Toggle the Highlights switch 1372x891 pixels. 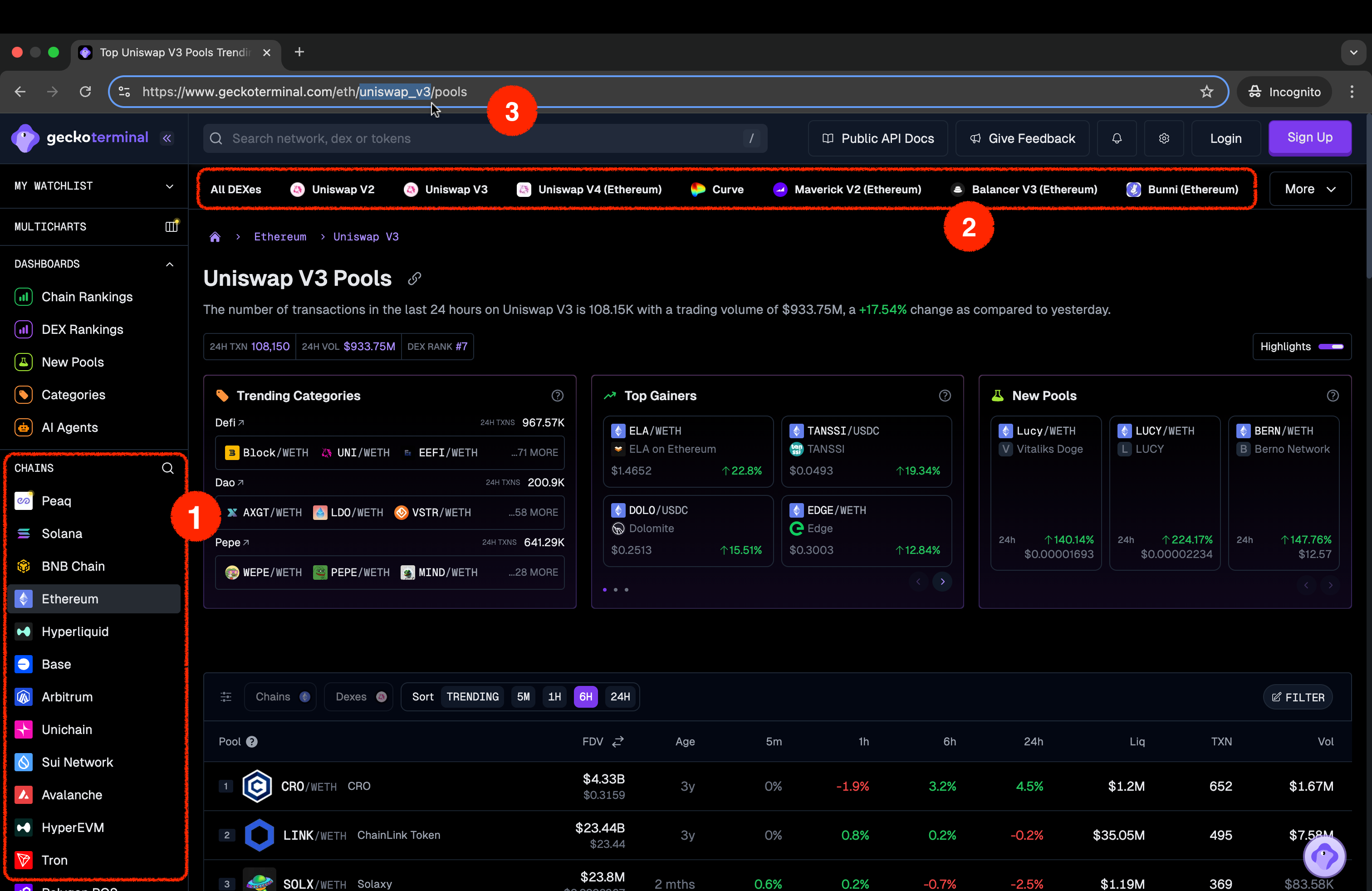tap(1331, 346)
